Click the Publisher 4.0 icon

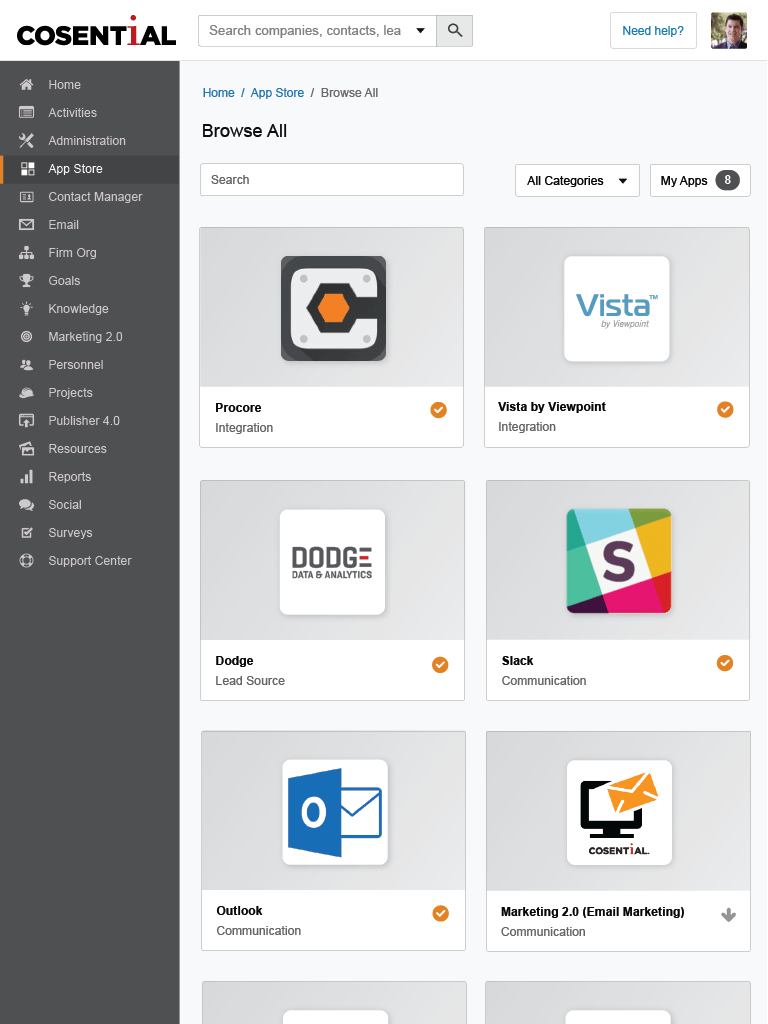point(26,421)
